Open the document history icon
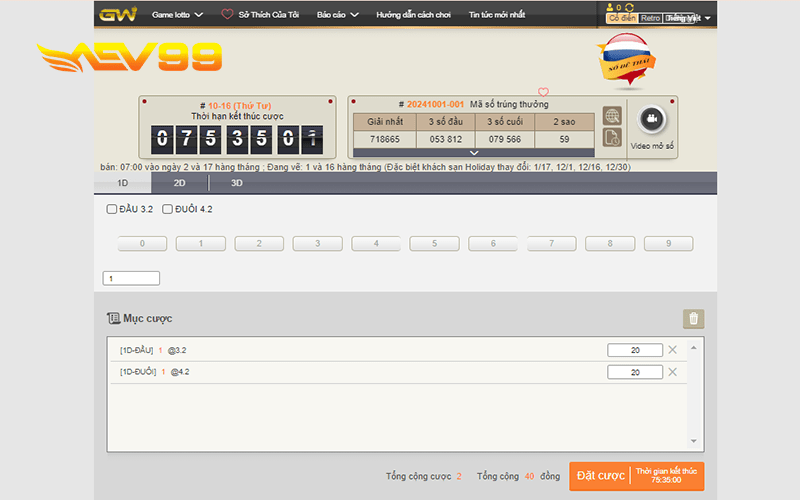 (x=612, y=137)
